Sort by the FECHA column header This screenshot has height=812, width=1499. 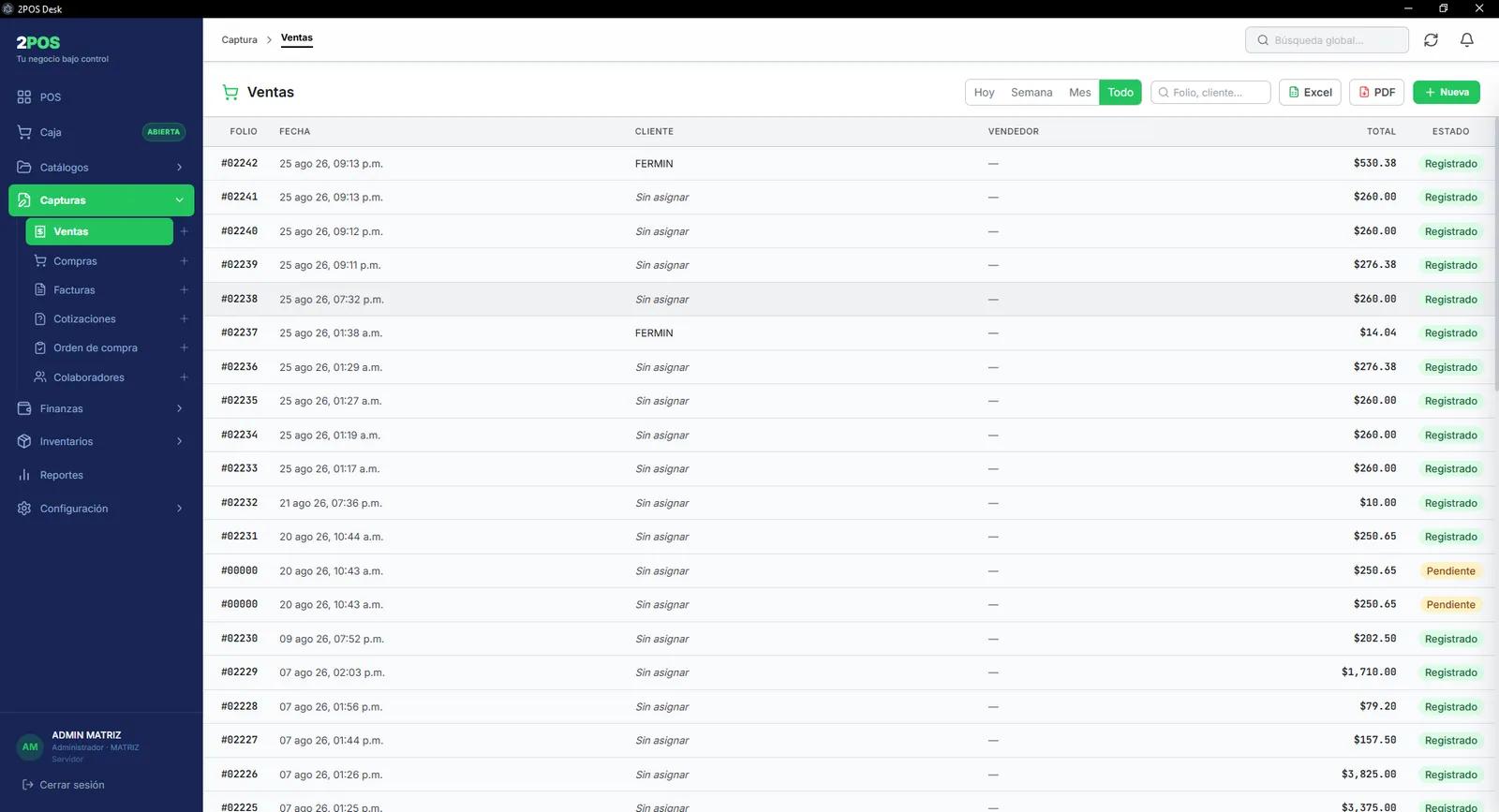pyautogui.click(x=294, y=132)
